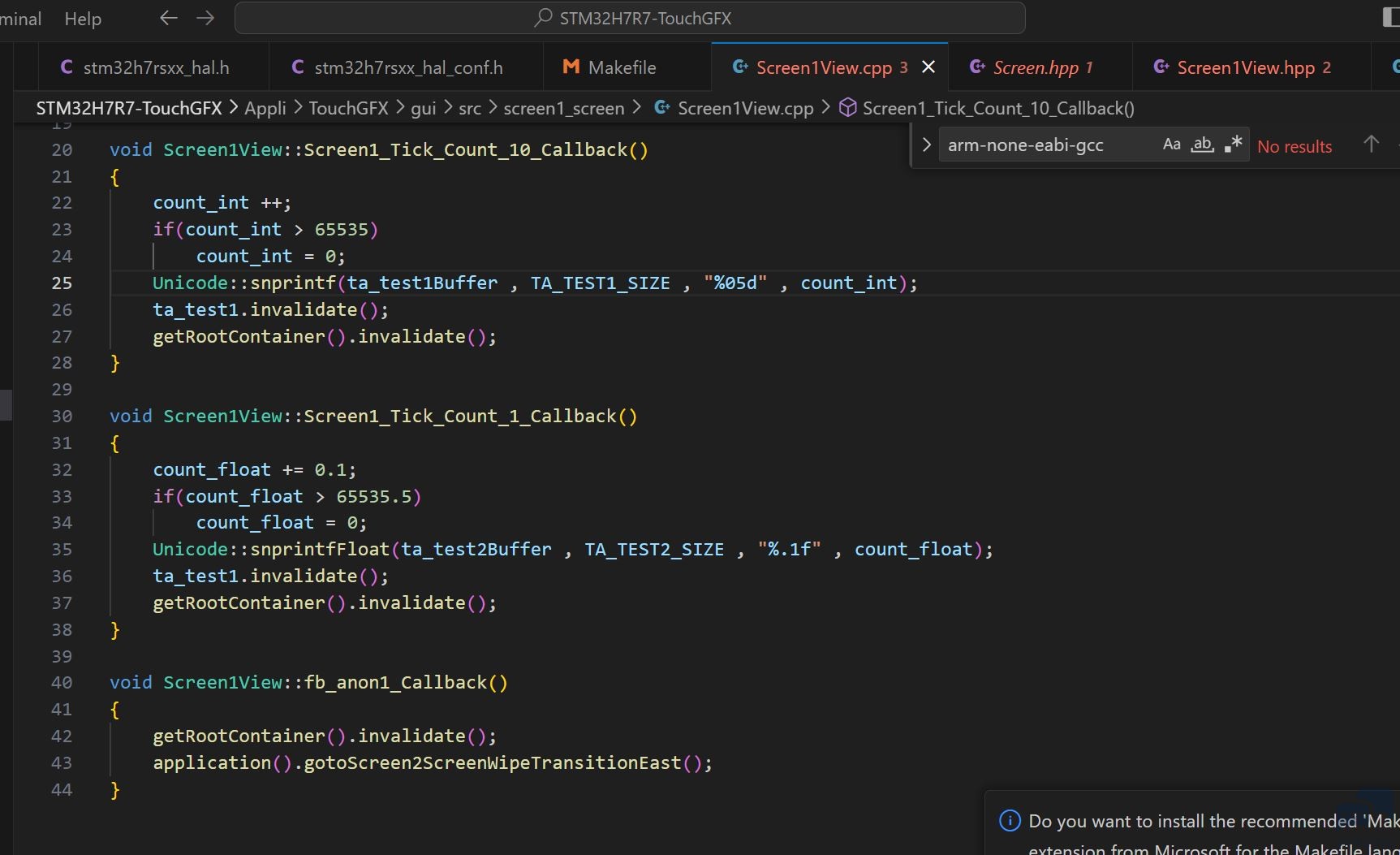The height and width of the screenshot is (855, 1400).
Task: Toggle the layout panel icon at top right
Action: coord(1390,18)
